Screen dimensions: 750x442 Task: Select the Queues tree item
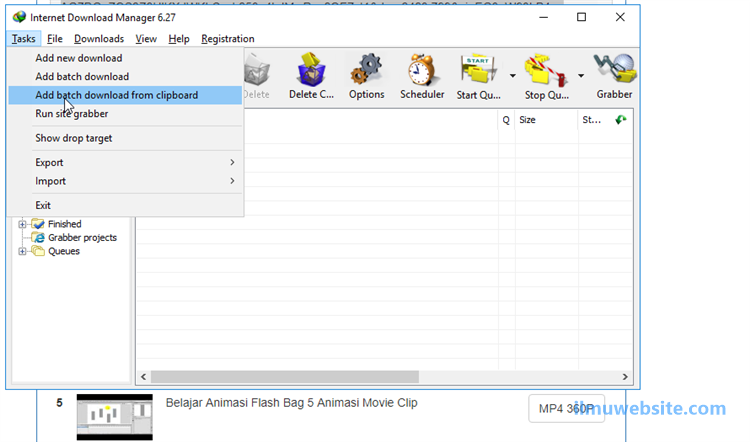click(x=64, y=251)
